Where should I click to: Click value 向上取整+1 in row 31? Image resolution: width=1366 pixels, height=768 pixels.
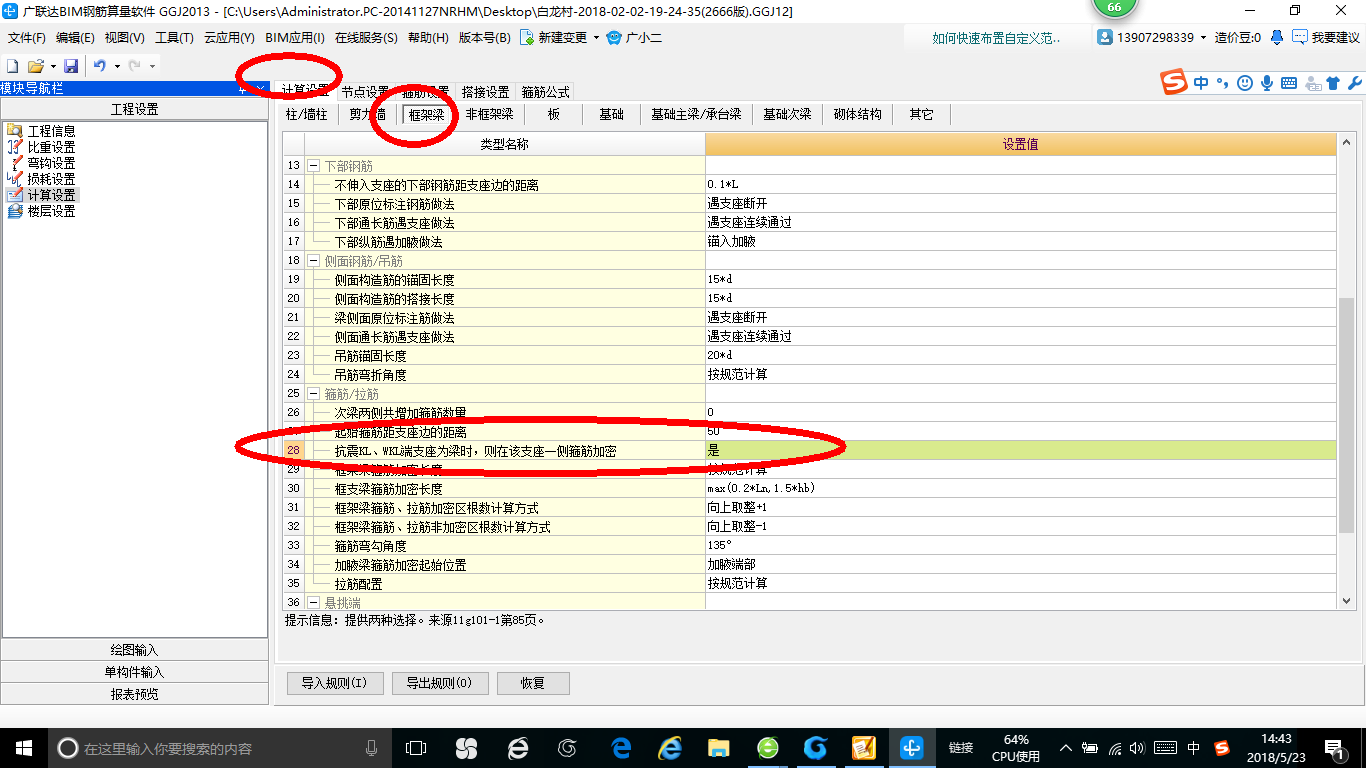pyautogui.click(x=1020, y=508)
